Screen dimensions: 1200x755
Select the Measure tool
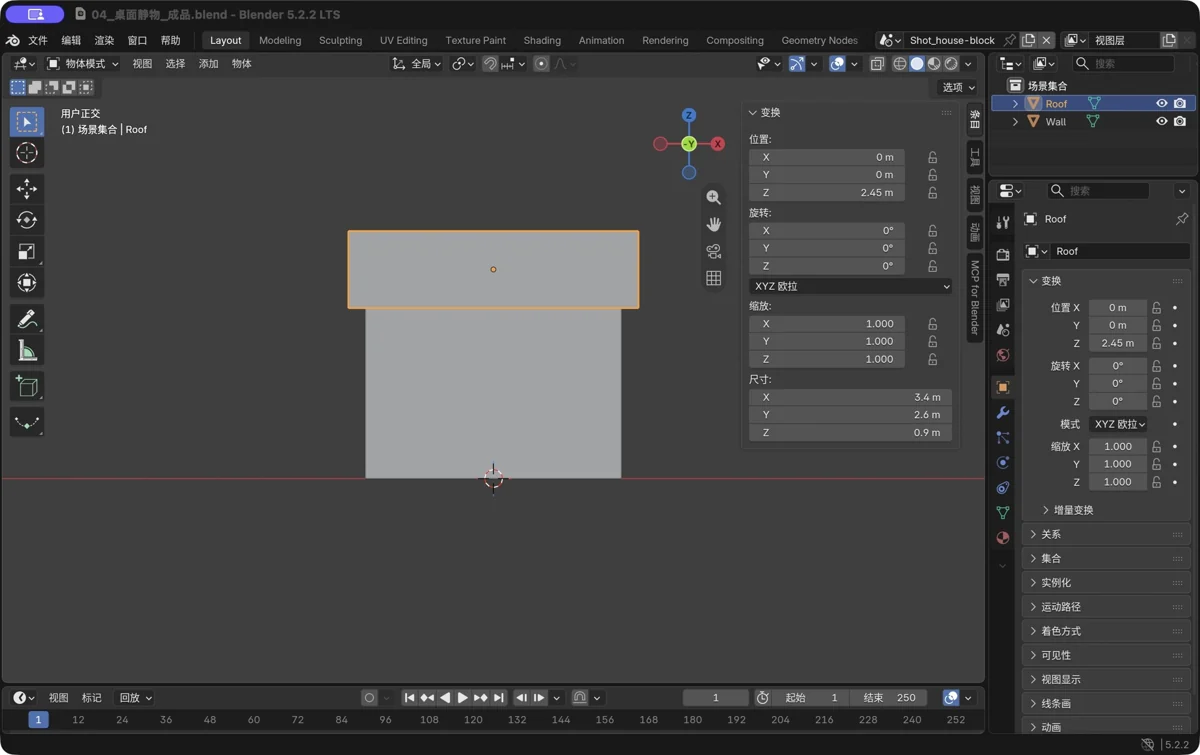(x=27, y=351)
